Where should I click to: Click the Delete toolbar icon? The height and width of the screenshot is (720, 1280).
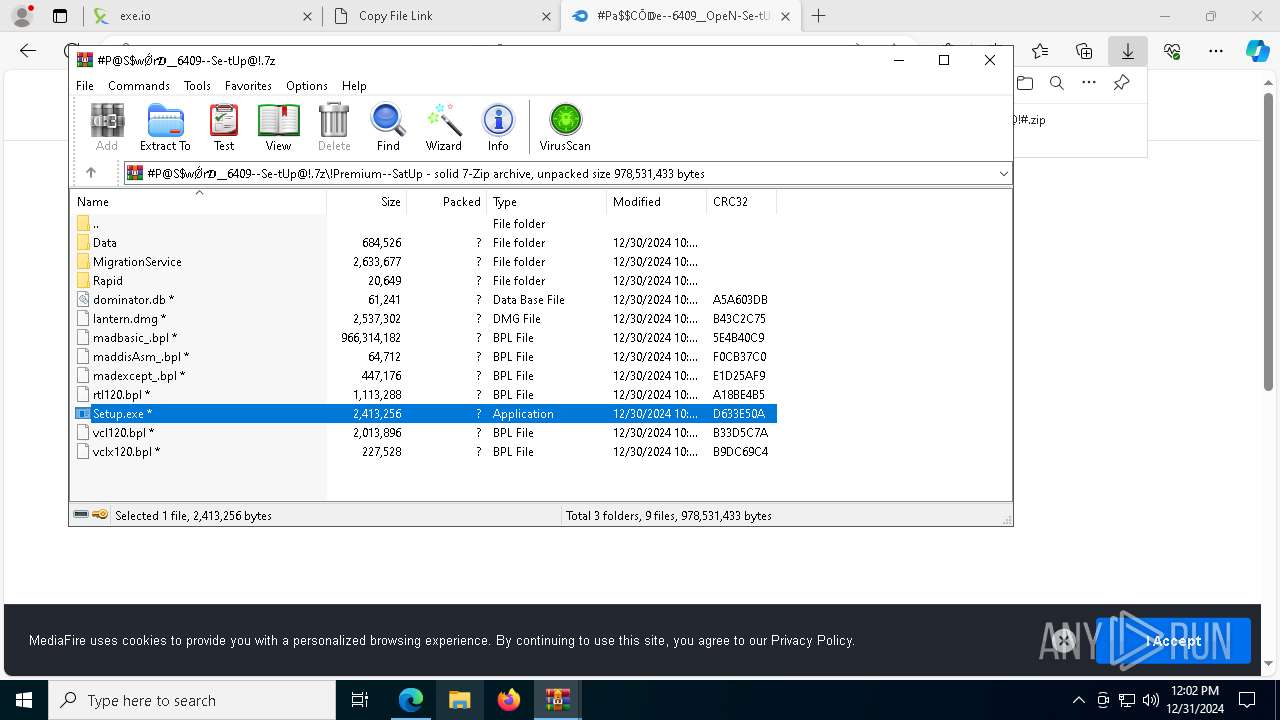(x=334, y=127)
